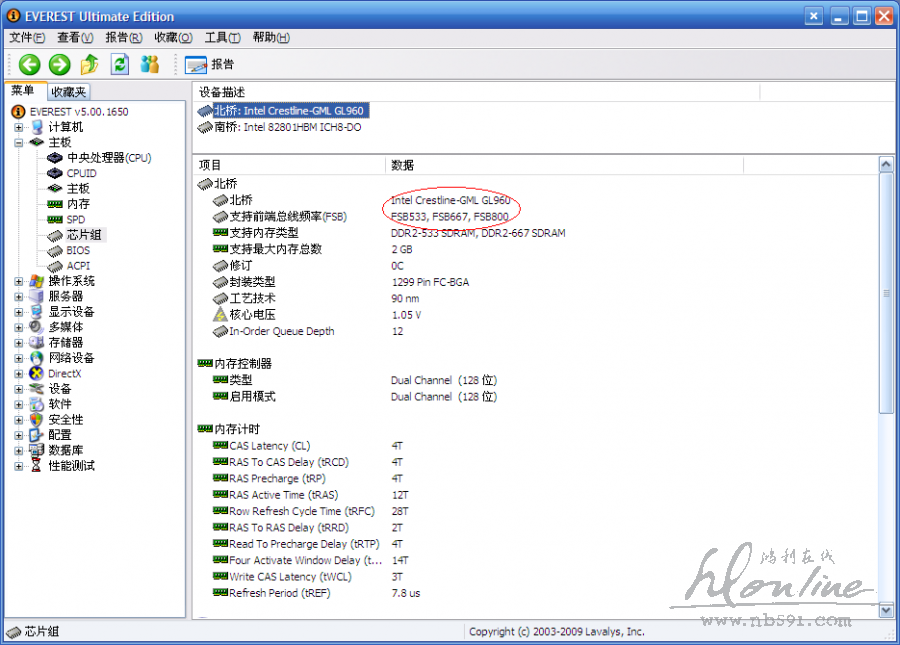Select the In-Order Queue Depth row
The height and width of the screenshot is (645, 900).
(534, 332)
